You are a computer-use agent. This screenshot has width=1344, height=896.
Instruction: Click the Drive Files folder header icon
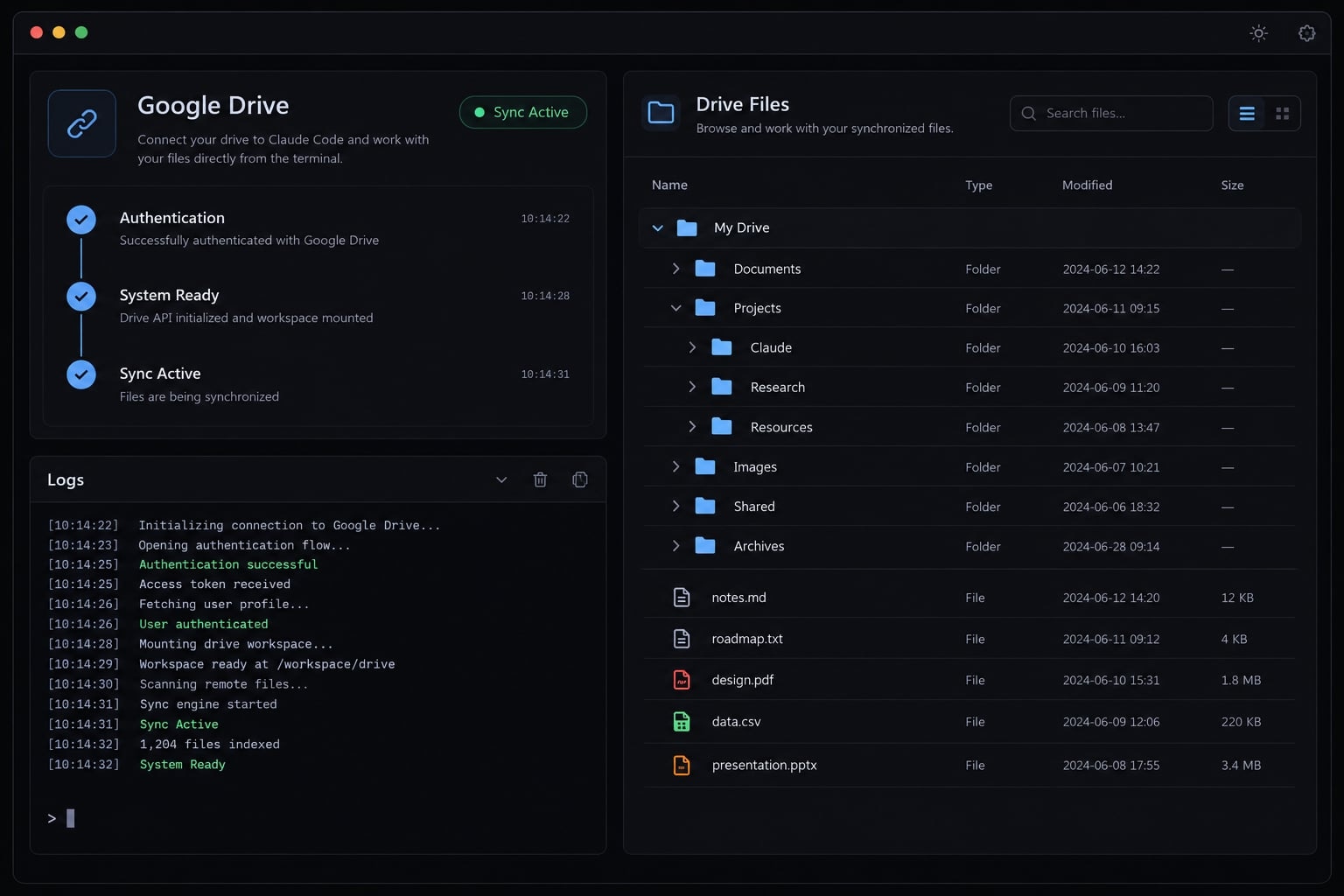(x=661, y=113)
